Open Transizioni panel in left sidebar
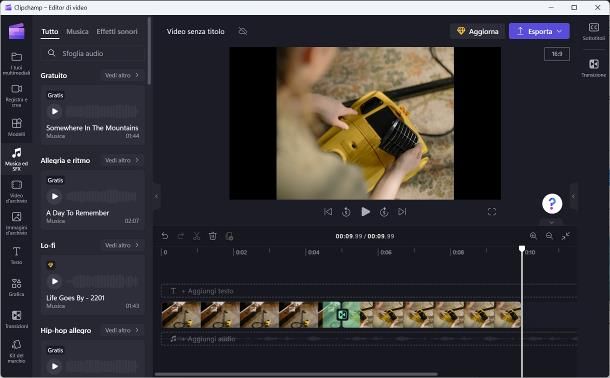 click(16, 319)
